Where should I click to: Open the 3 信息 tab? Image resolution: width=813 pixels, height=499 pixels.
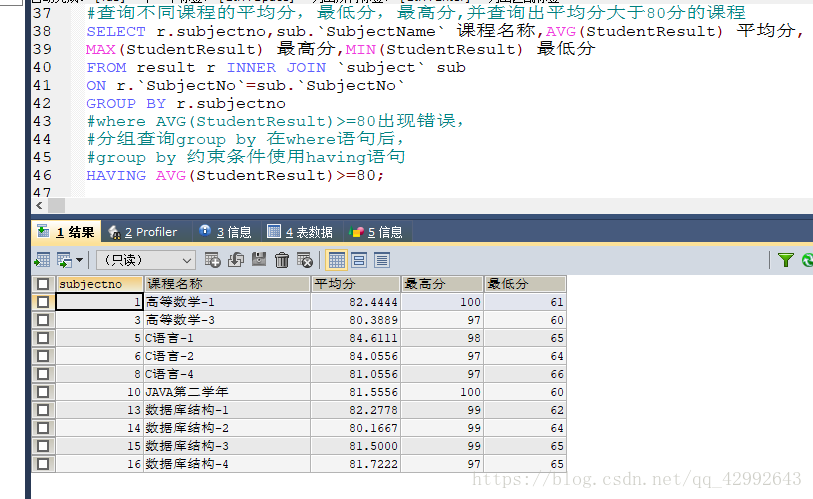226,232
